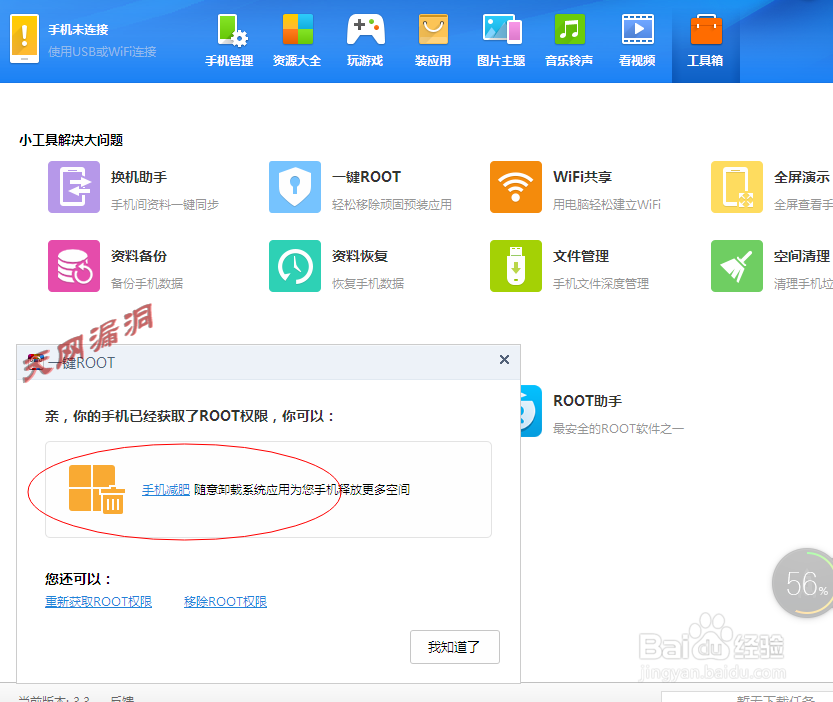Launch the WiFi共享 hotspot sharing tool
Viewport: 833px width, 702px height.
pyautogui.click(x=516, y=188)
